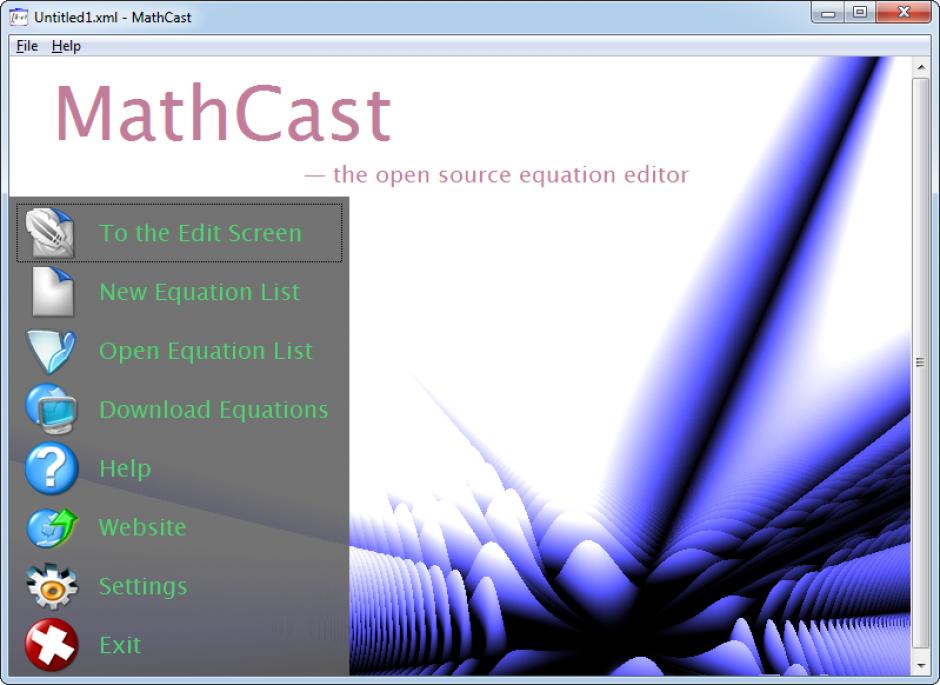Click the open folder Equation List icon
This screenshot has width=940, height=685.
(51, 351)
